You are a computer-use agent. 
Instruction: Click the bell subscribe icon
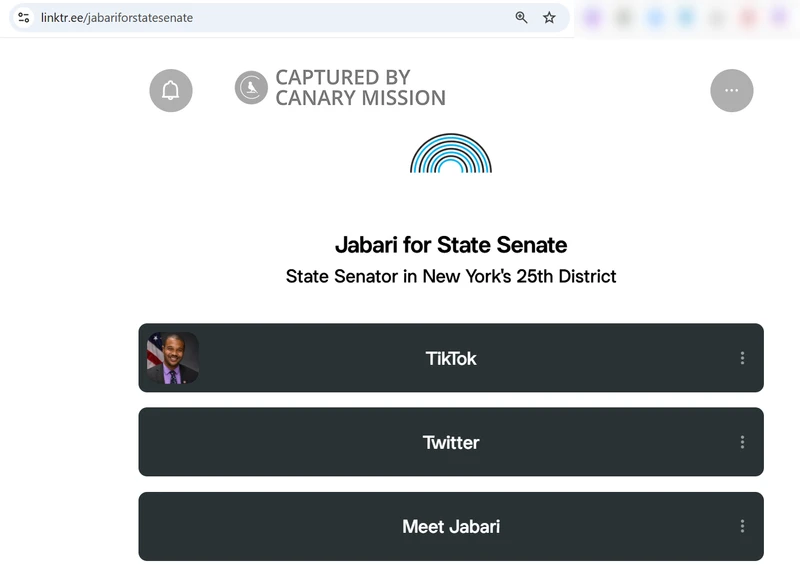[171, 91]
